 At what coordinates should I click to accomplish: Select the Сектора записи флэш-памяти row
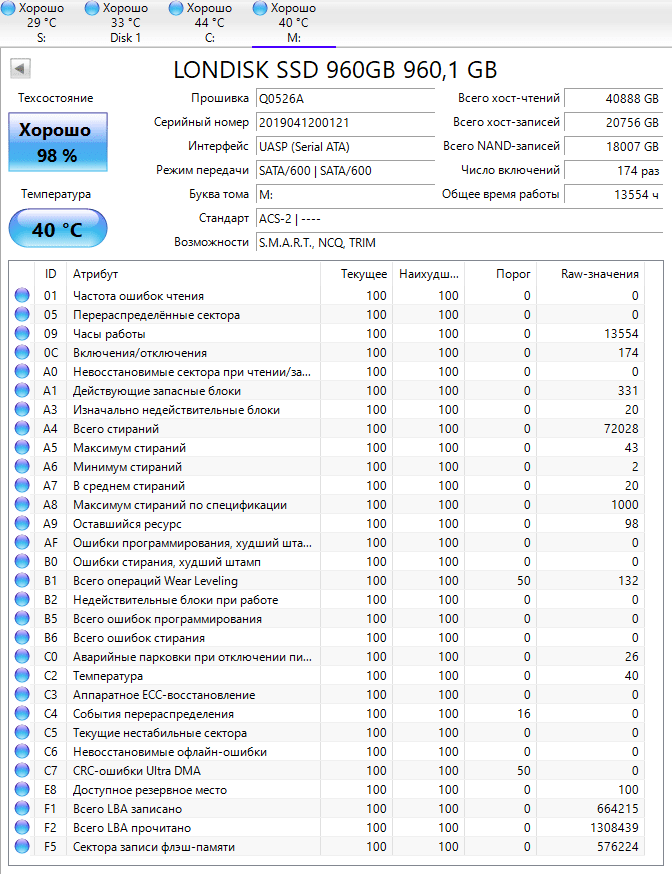pyautogui.click(x=328, y=846)
